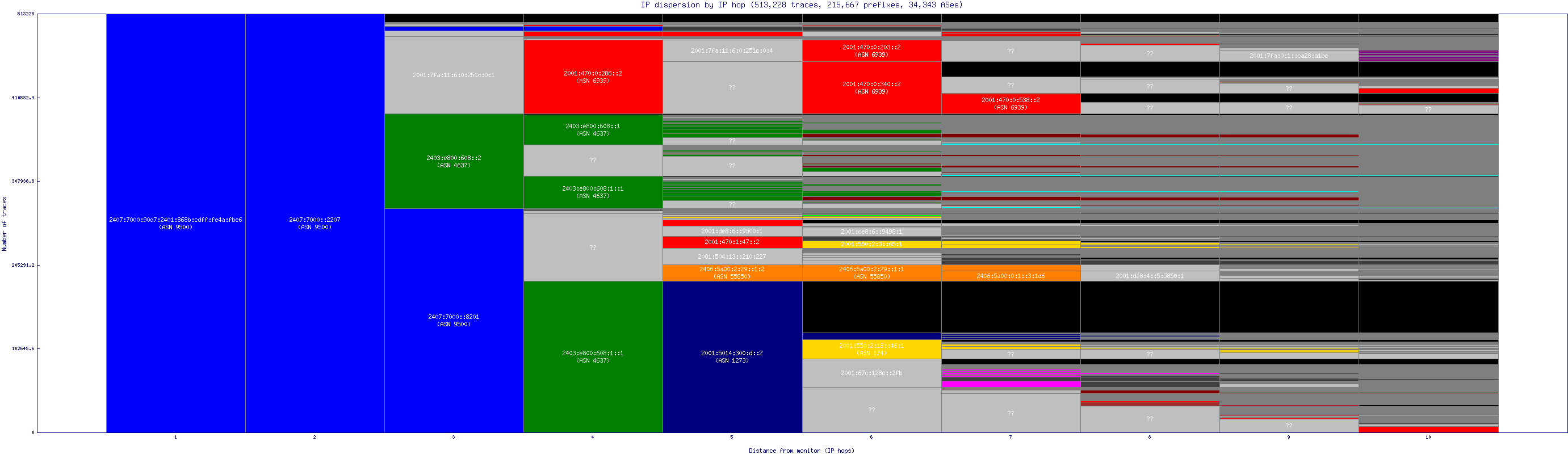Click x-axis hop label 10
Image resolution: width=1568 pixels, height=454 pixels.
pos(1428,438)
